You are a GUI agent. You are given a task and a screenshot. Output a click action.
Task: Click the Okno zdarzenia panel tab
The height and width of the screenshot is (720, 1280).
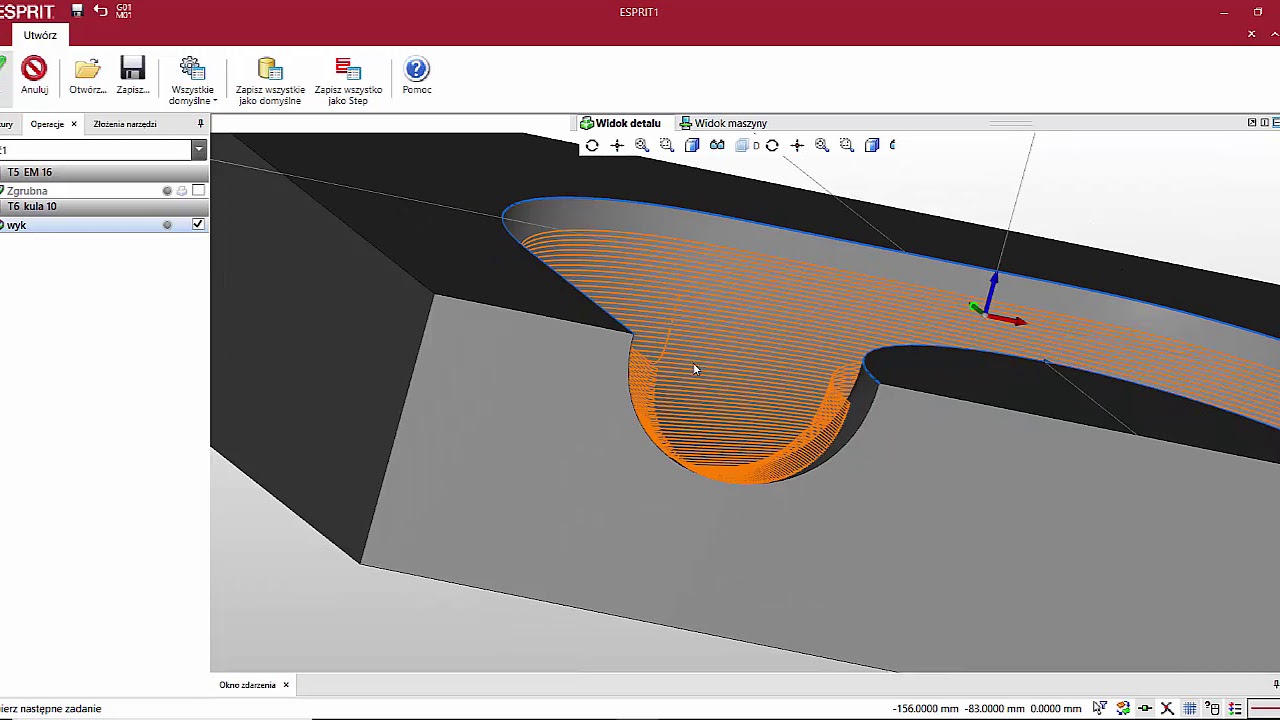coord(247,685)
